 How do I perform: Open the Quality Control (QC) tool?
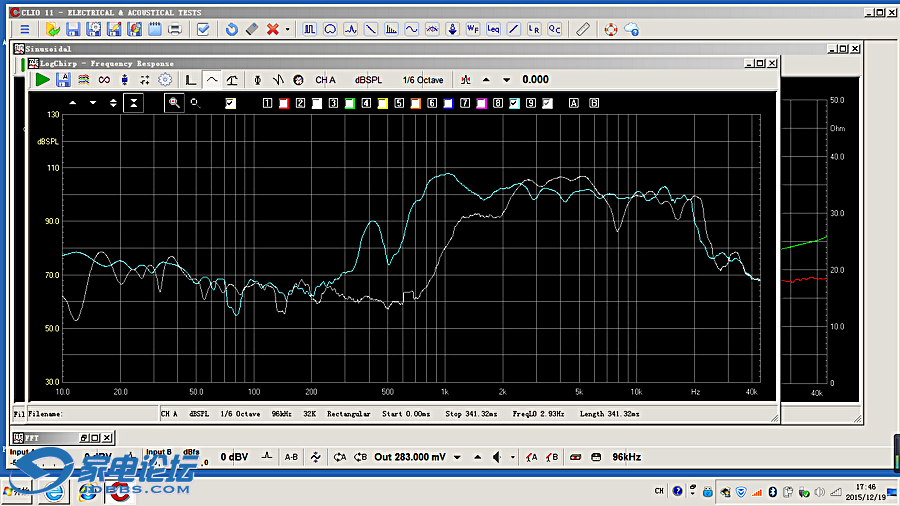click(554, 29)
